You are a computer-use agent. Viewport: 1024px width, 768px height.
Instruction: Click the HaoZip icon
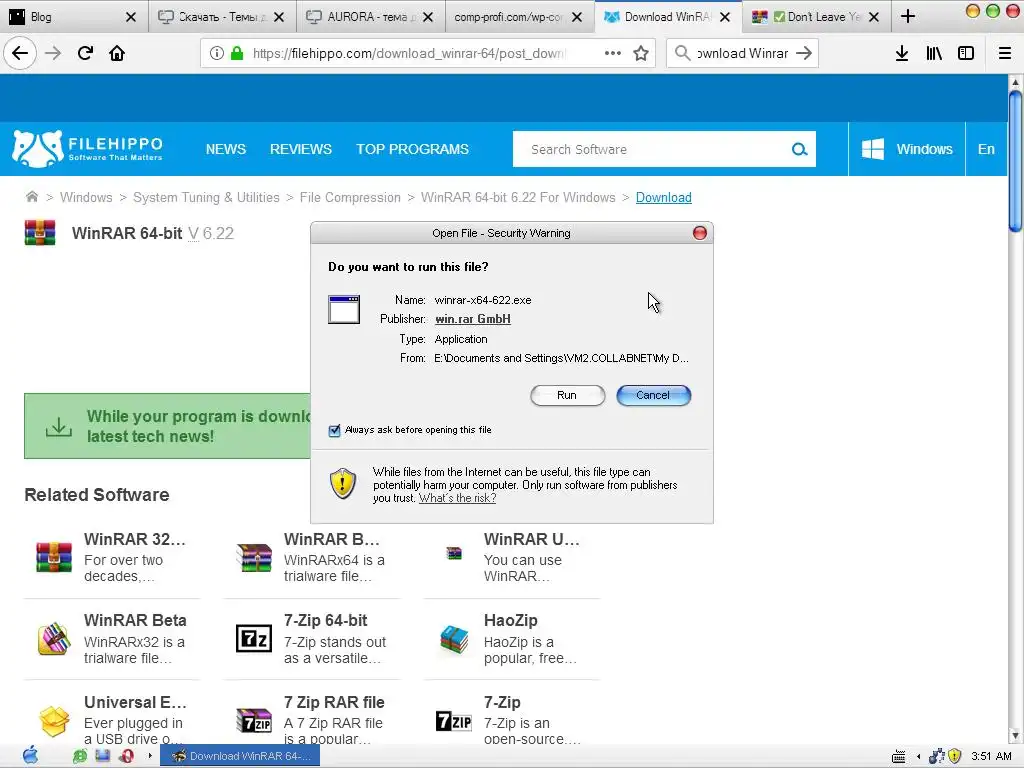point(454,639)
